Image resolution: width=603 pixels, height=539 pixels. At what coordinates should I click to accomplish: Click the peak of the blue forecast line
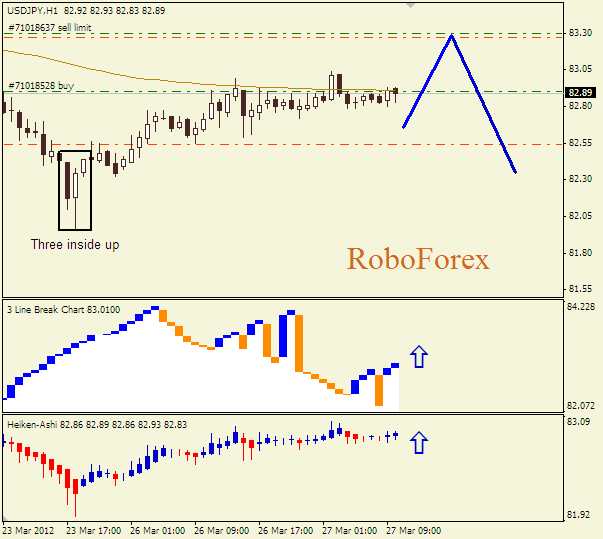(452, 36)
